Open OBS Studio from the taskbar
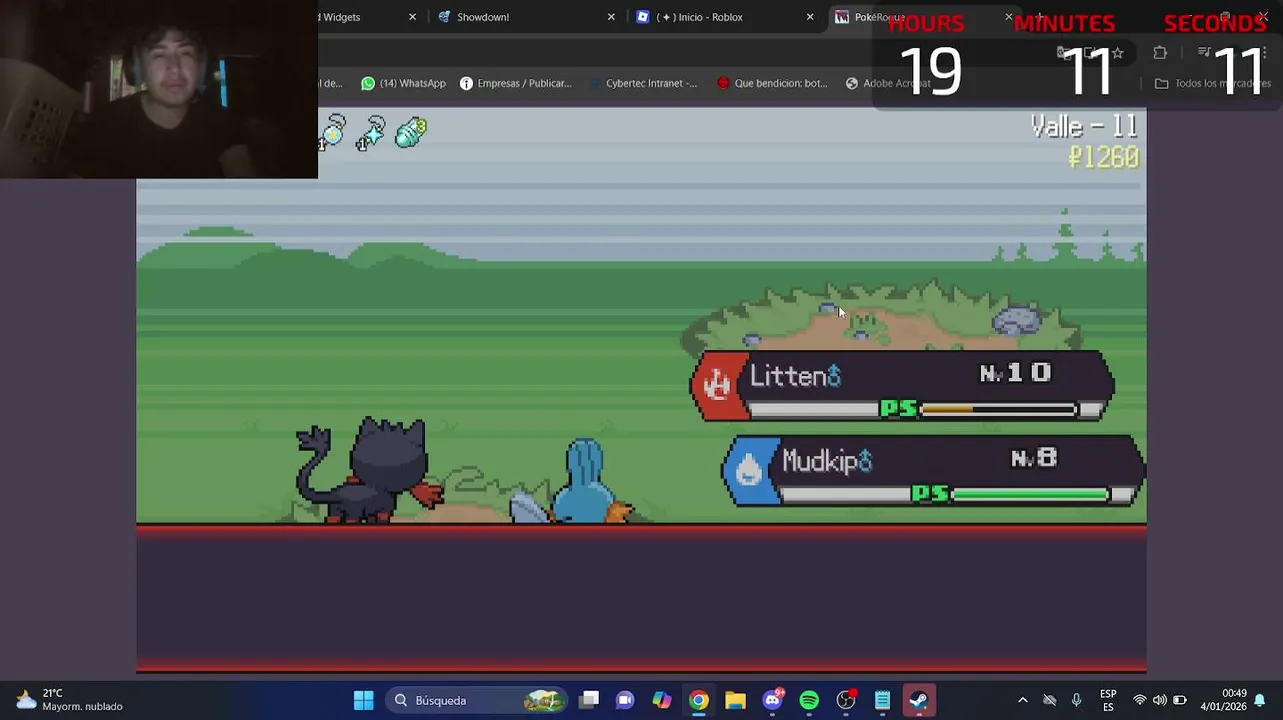 point(846,700)
